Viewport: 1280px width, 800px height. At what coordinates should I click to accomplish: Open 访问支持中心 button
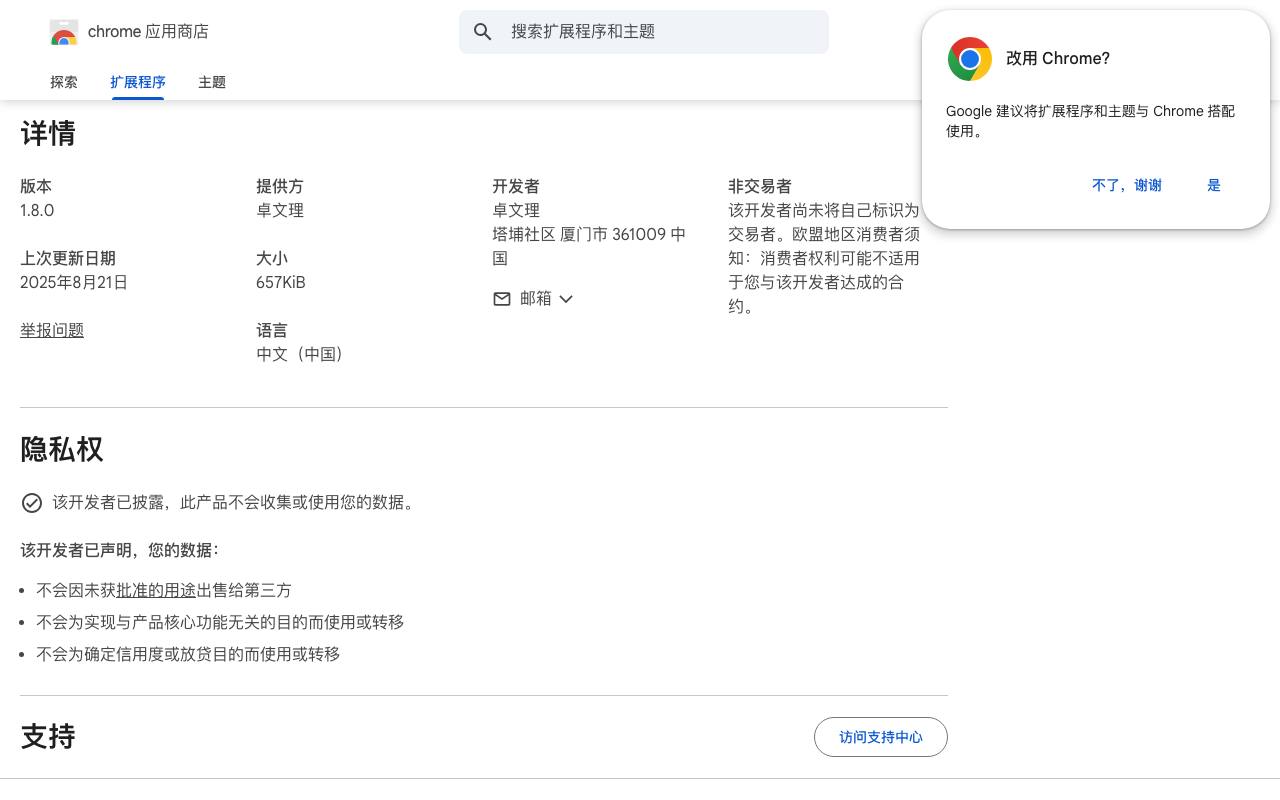click(x=881, y=737)
